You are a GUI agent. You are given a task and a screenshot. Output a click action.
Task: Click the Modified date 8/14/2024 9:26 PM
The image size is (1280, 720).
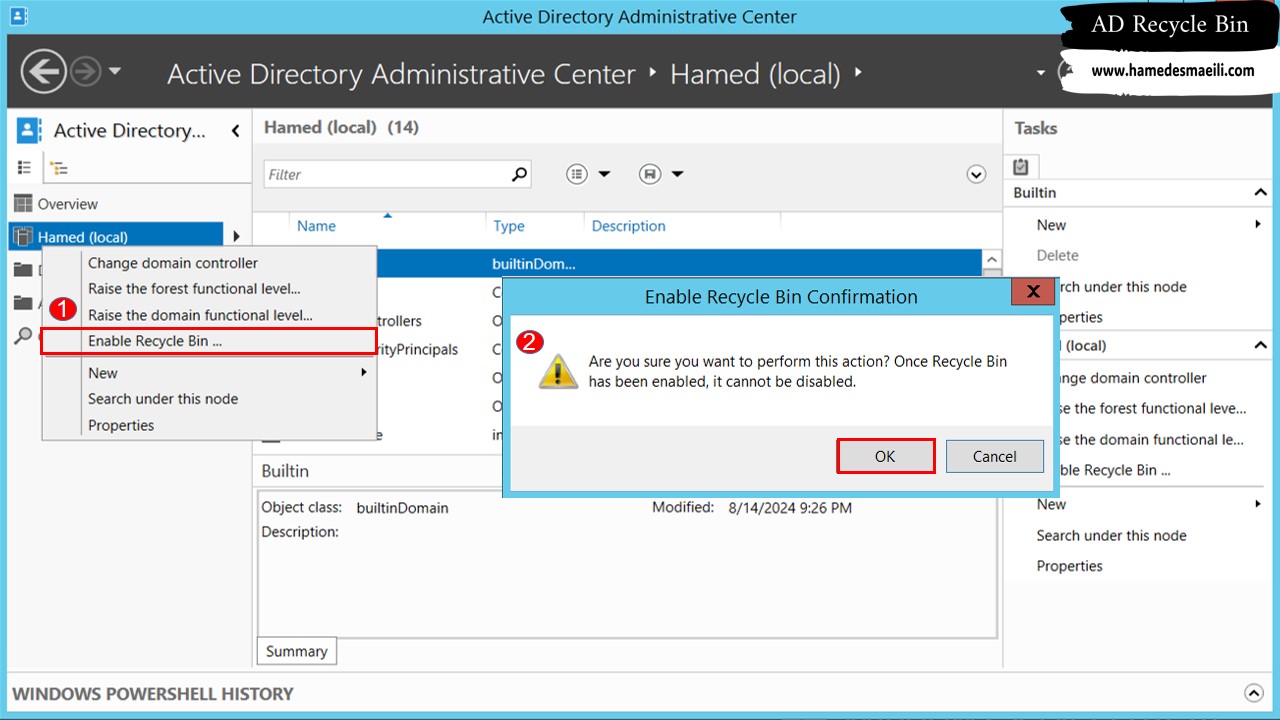click(x=790, y=507)
